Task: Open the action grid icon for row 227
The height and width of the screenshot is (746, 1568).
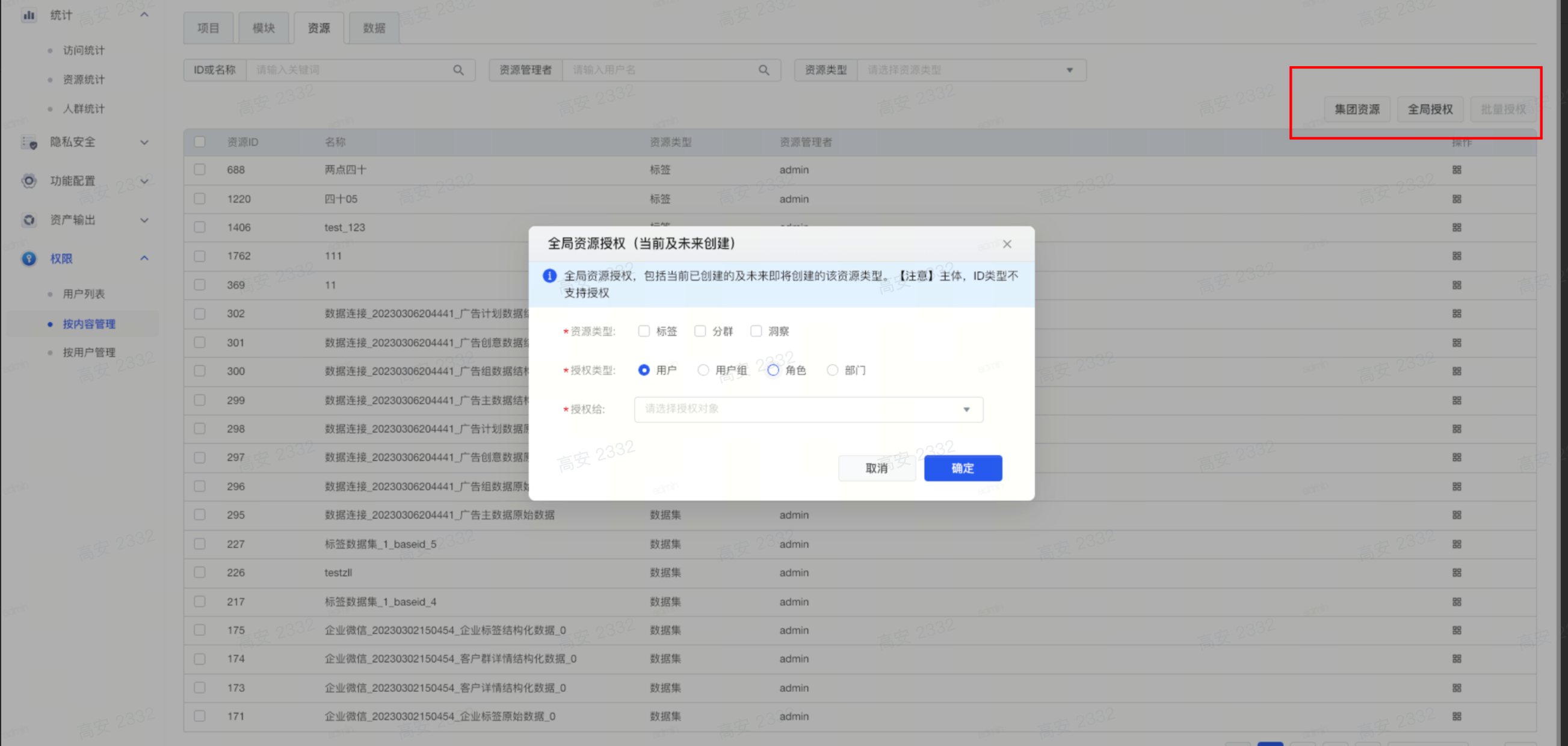Action: 1457,544
